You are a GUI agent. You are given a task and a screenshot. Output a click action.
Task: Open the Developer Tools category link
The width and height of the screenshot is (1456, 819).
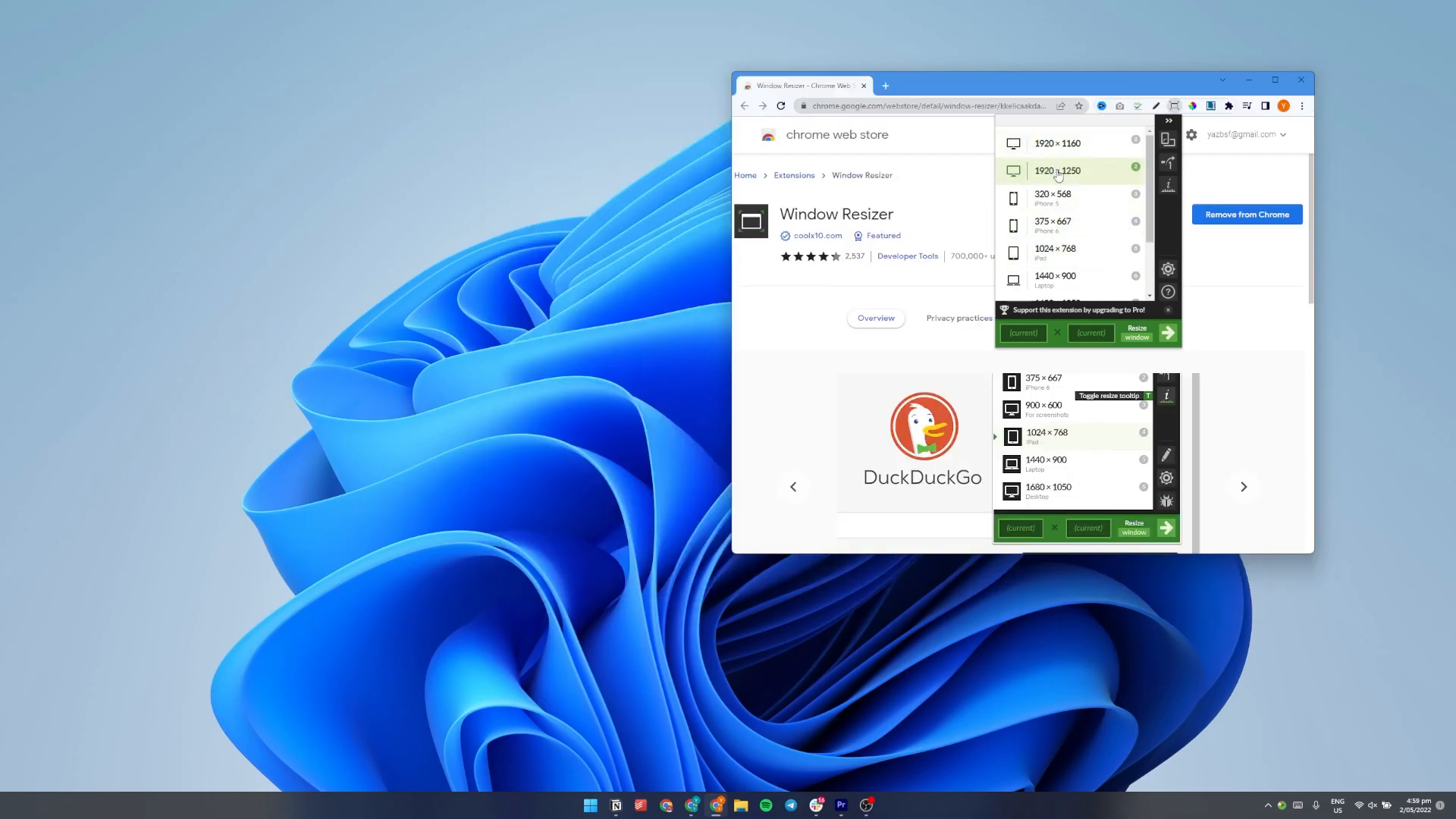click(908, 256)
